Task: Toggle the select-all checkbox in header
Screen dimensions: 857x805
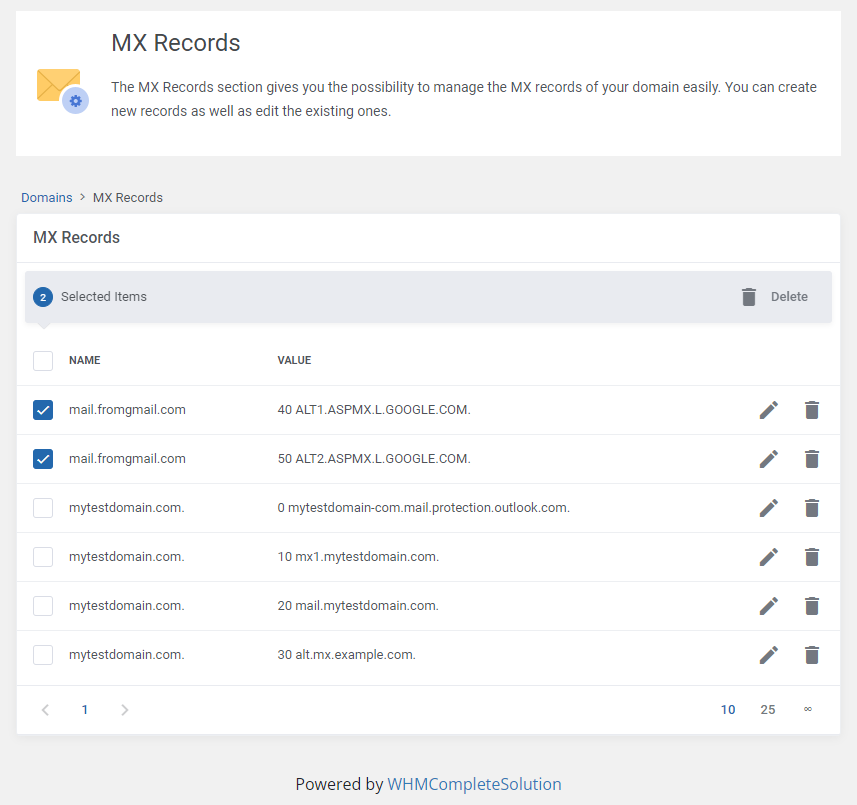Action: click(x=43, y=361)
